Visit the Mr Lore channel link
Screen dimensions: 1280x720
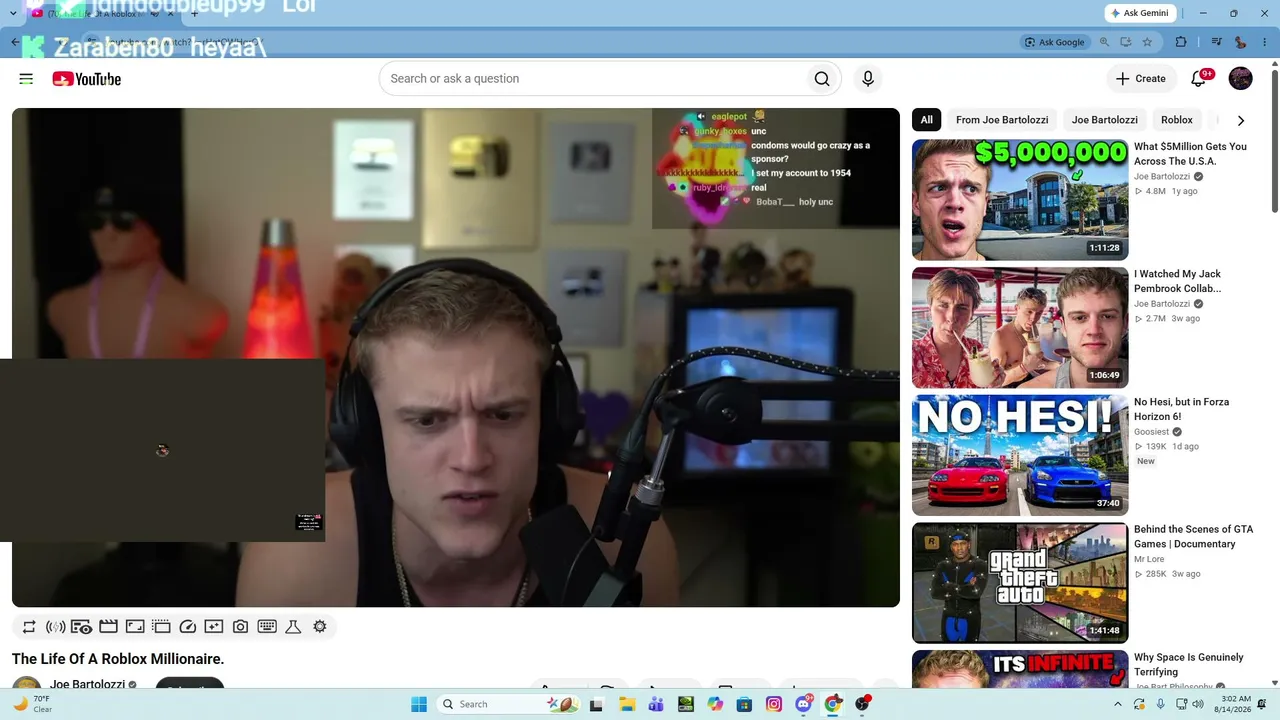(1149, 560)
